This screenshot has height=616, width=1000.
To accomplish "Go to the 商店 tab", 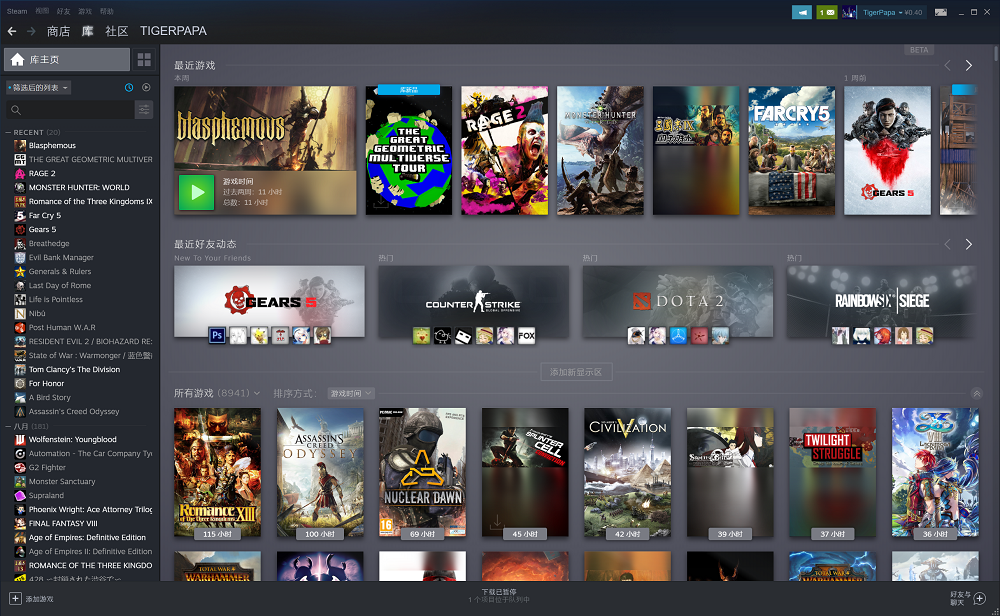I will pyautogui.click(x=59, y=31).
